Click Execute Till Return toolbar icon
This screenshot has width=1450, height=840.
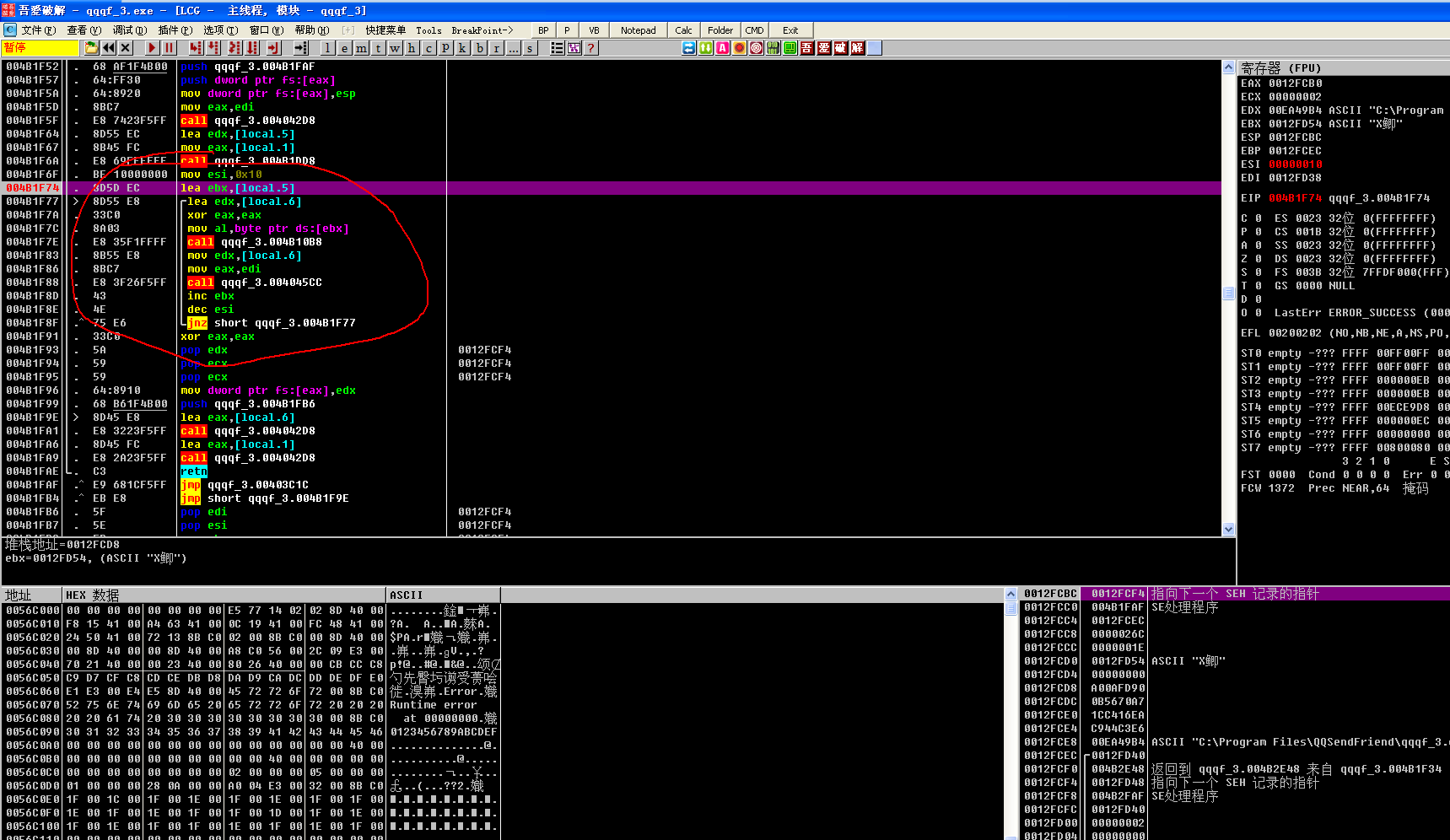273,48
